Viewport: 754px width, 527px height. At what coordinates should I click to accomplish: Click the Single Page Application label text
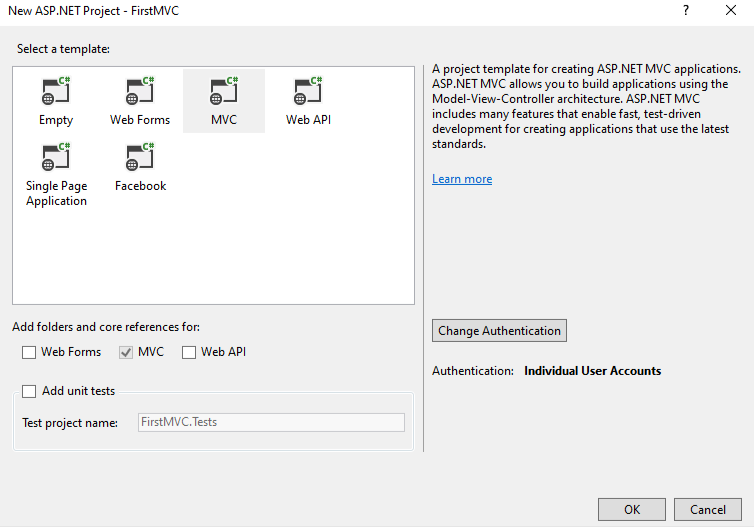point(56,193)
